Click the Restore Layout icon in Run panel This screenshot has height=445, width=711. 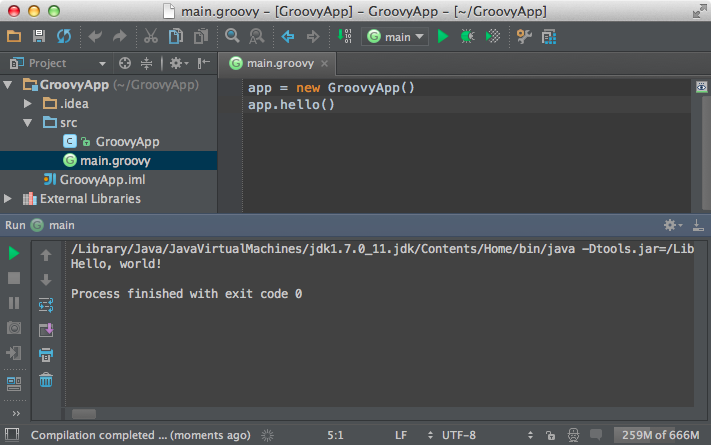click(14, 384)
